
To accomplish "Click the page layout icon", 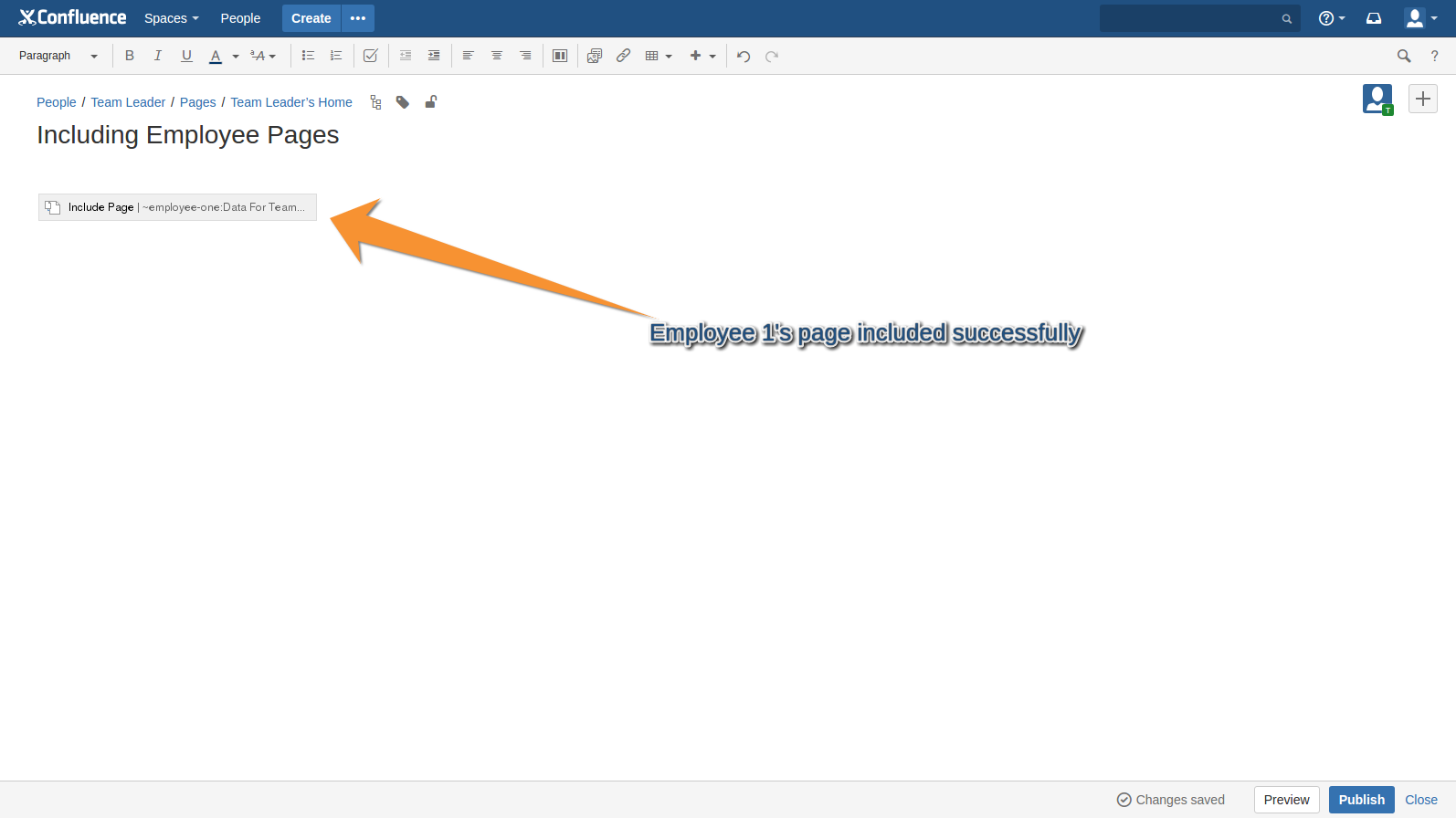I will 560,56.
